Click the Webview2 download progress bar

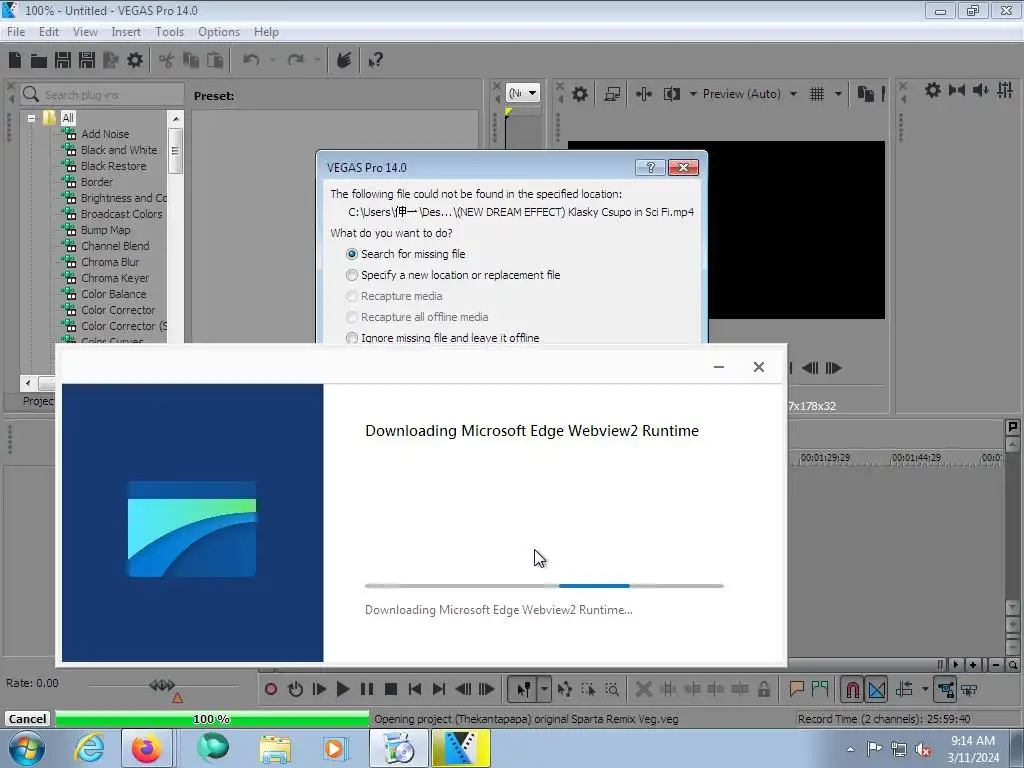544,586
